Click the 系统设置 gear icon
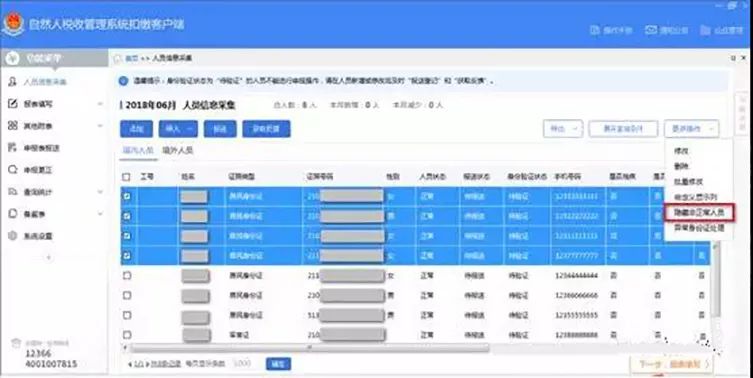 click(12, 236)
